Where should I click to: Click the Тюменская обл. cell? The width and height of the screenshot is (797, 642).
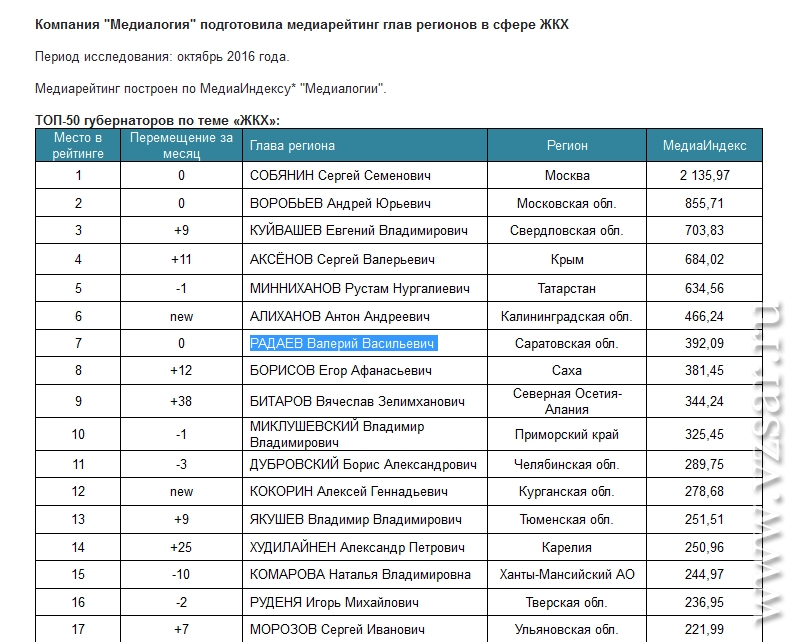[x=567, y=519]
